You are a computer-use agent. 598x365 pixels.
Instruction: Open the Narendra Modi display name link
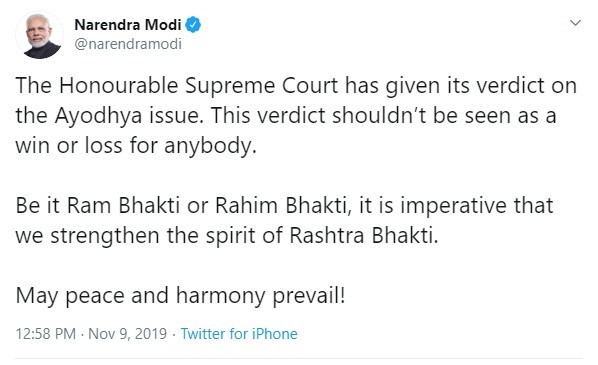pos(128,25)
